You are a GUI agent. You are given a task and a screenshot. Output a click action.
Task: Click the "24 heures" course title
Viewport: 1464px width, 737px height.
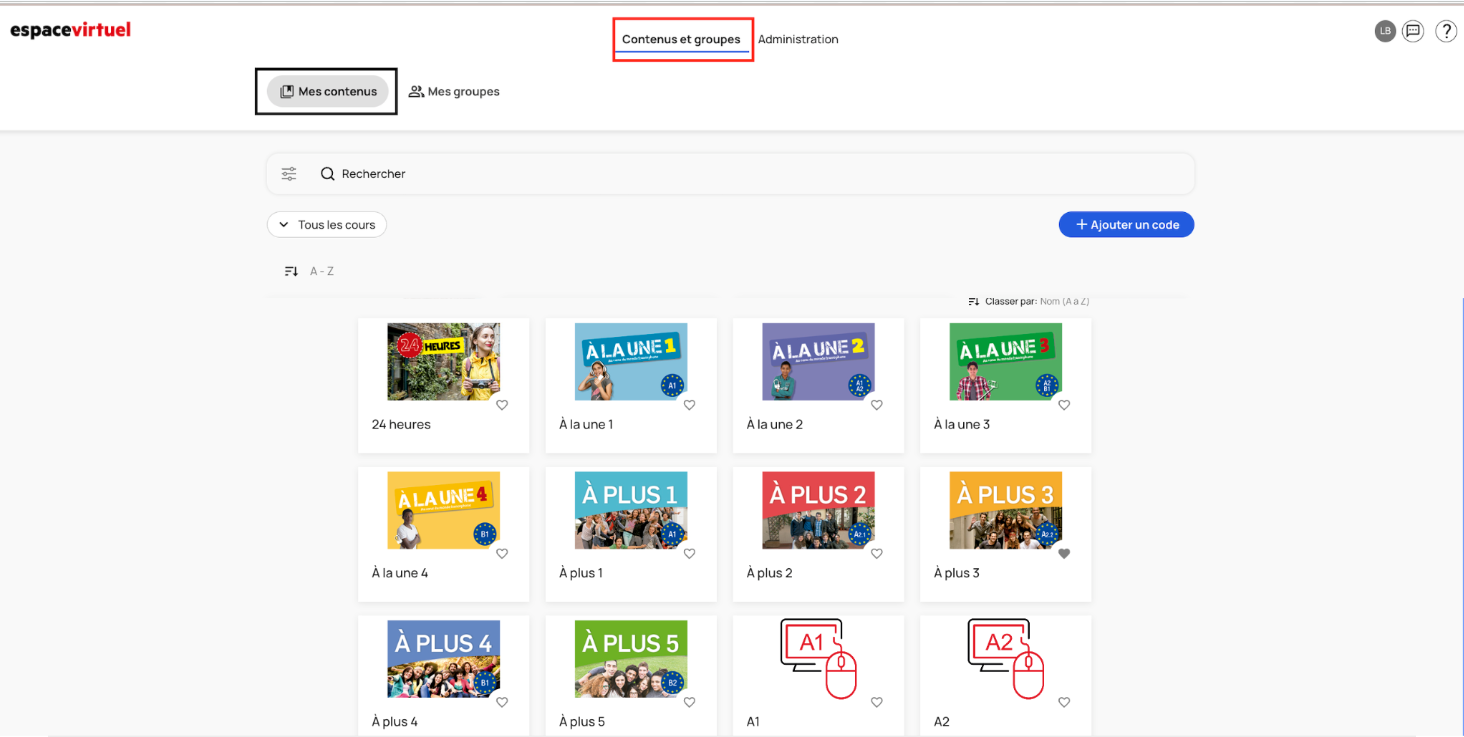click(x=401, y=425)
